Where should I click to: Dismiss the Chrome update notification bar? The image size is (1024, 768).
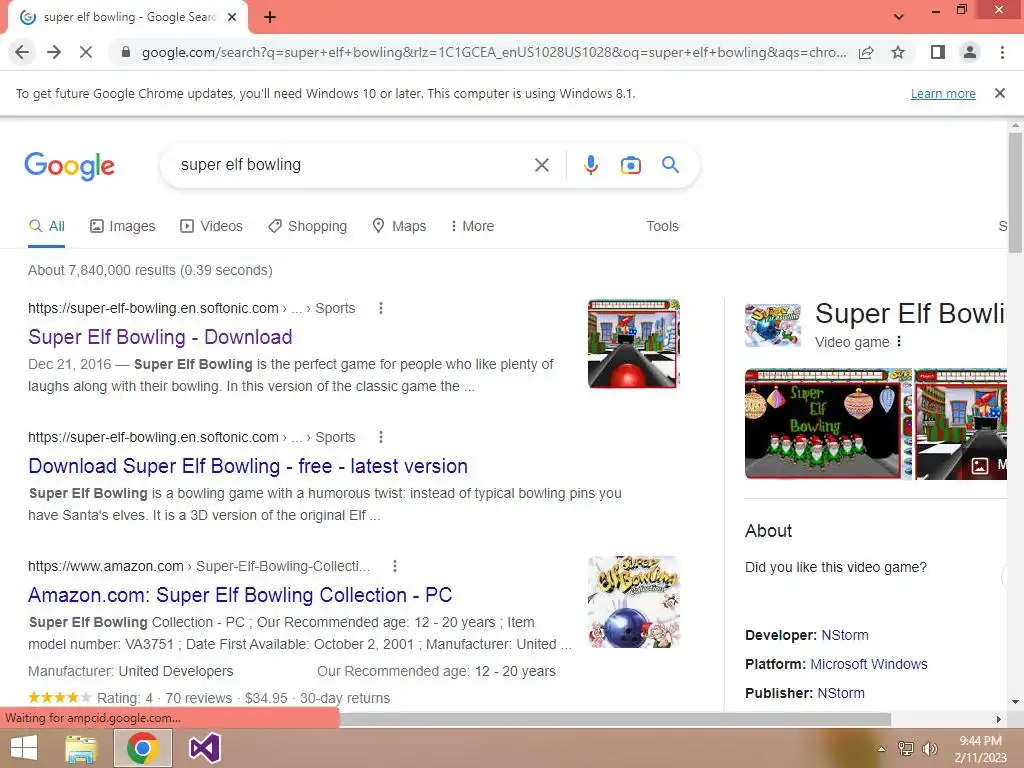999,93
